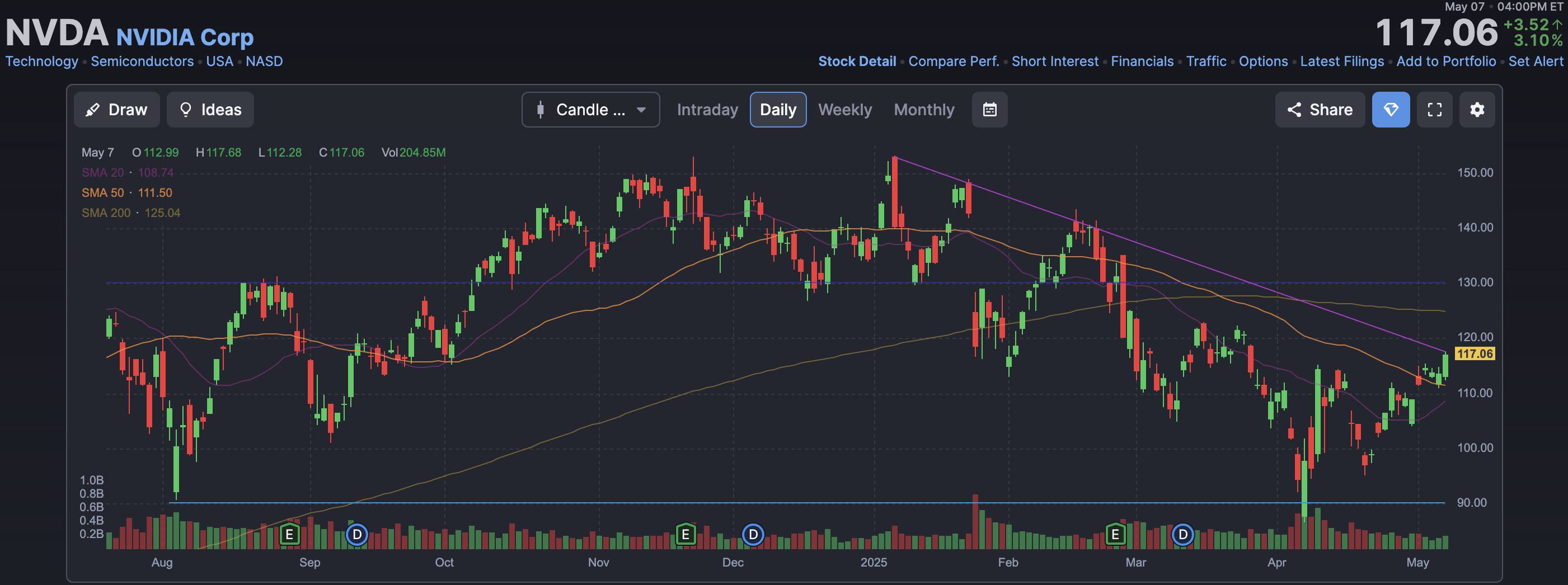Click the 90.00 price axis label
The width and height of the screenshot is (1568, 585).
tap(1471, 503)
